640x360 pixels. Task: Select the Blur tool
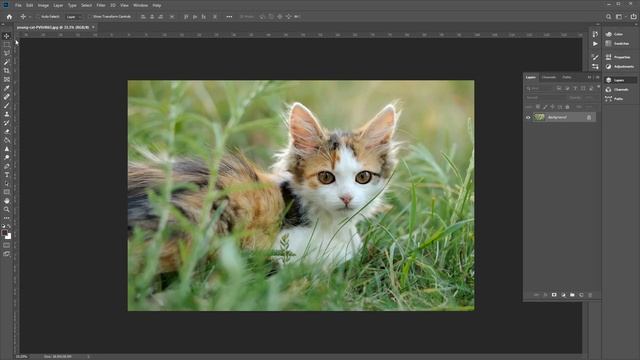tap(7, 149)
